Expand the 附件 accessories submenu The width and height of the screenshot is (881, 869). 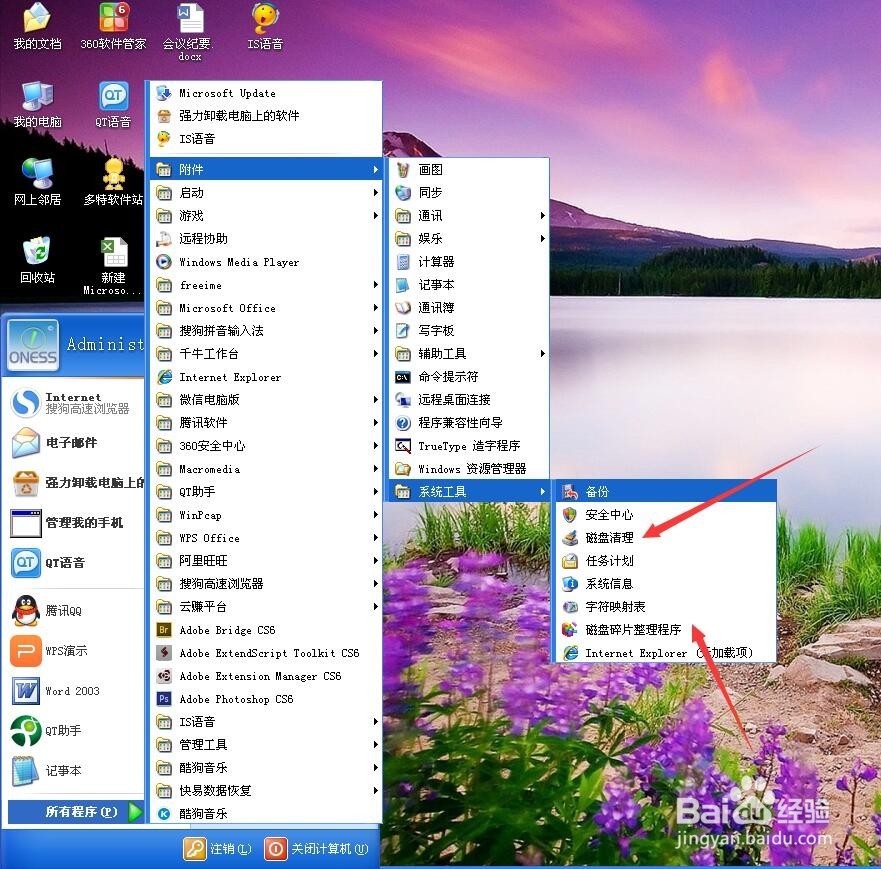[266, 169]
